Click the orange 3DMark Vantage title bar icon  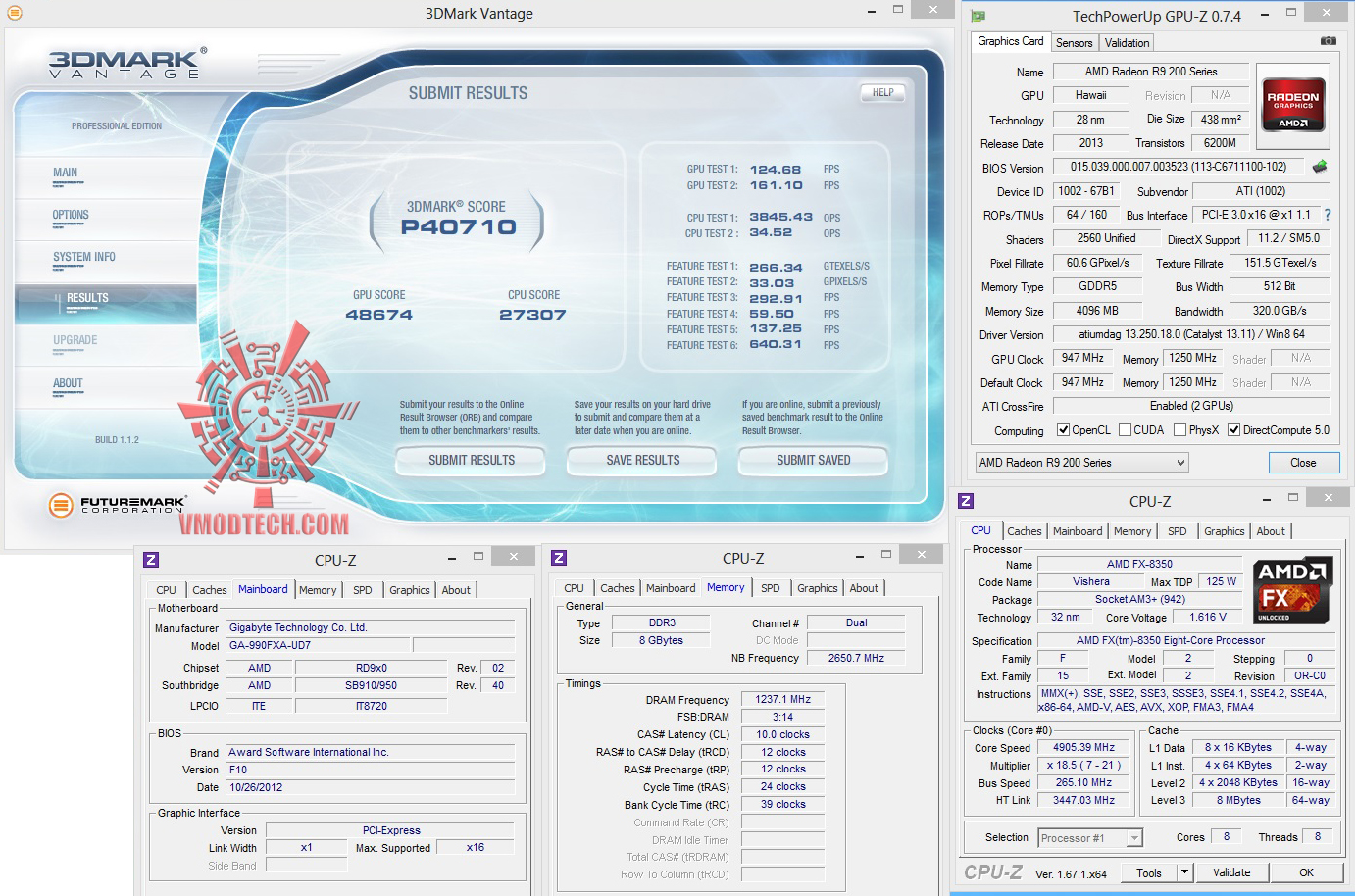(x=15, y=13)
